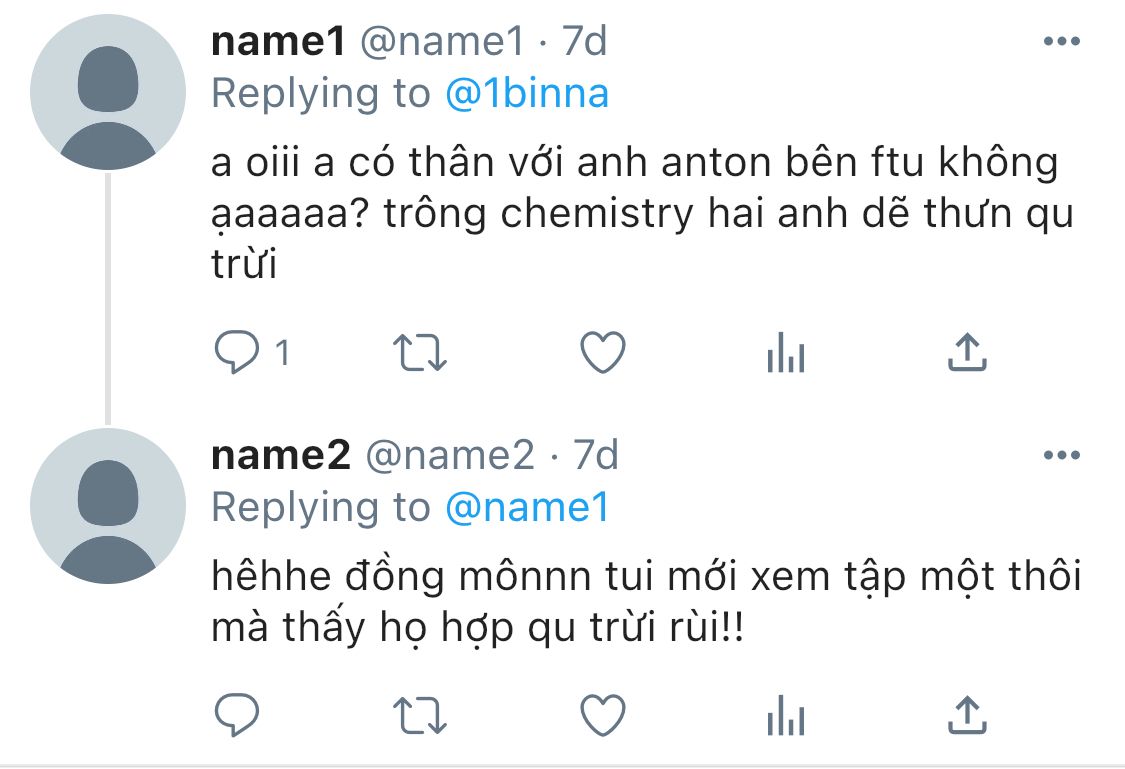Open the @name1 reply mention link
This screenshot has height=769, width=1125.
pyautogui.click(x=526, y=508)
